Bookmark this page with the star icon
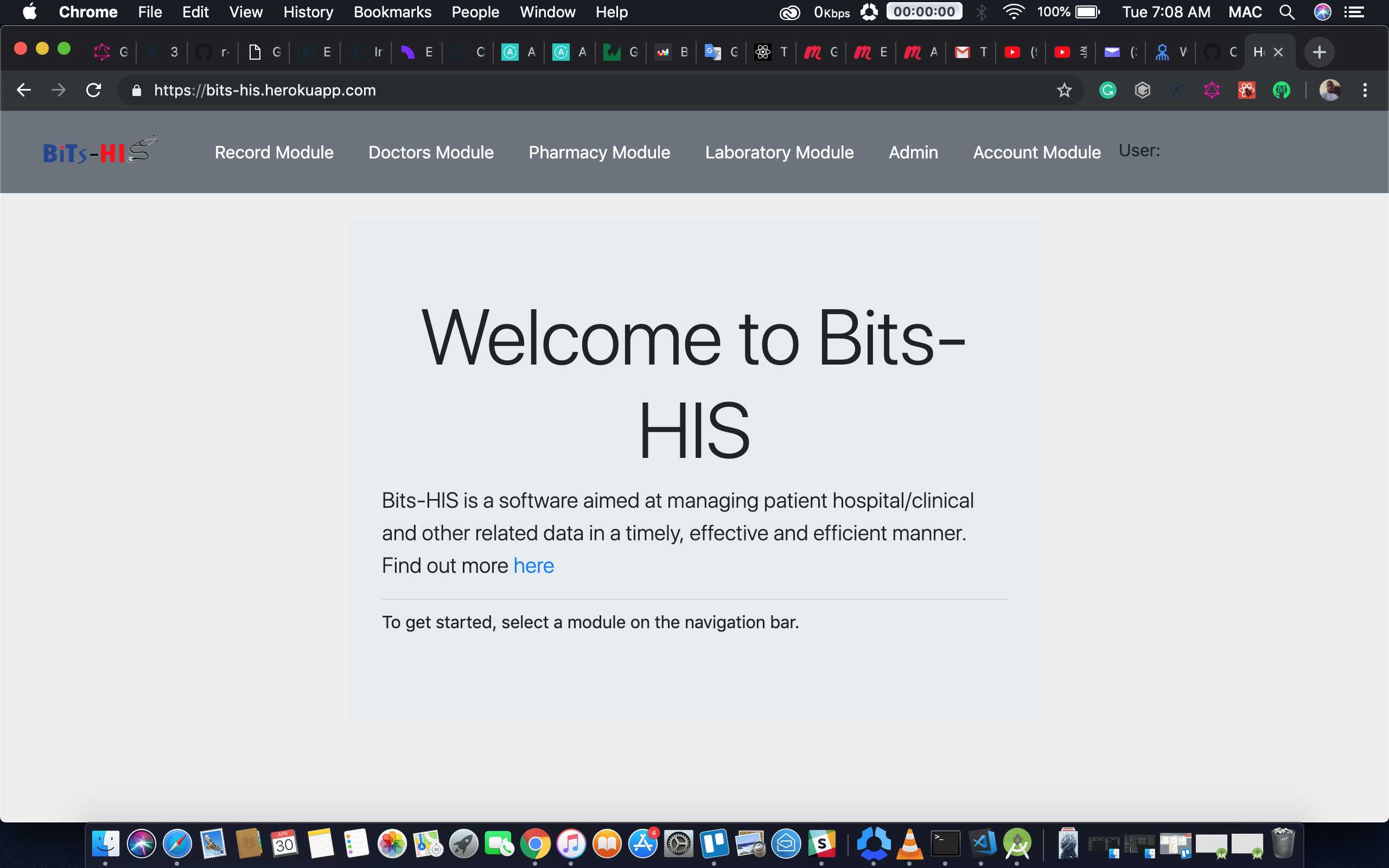This screenshot has height=868, width=1389. coord(1064,90)
